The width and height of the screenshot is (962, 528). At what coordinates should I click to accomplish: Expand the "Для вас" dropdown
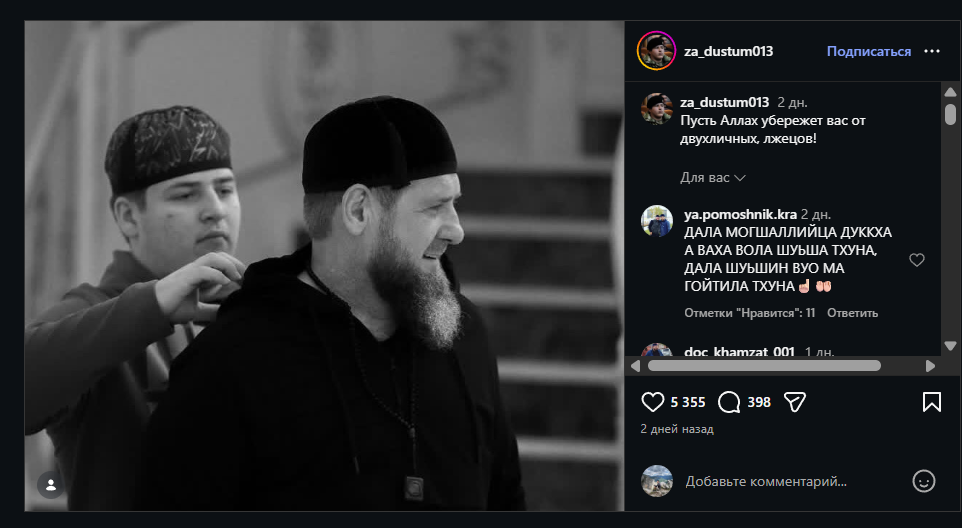713,178
